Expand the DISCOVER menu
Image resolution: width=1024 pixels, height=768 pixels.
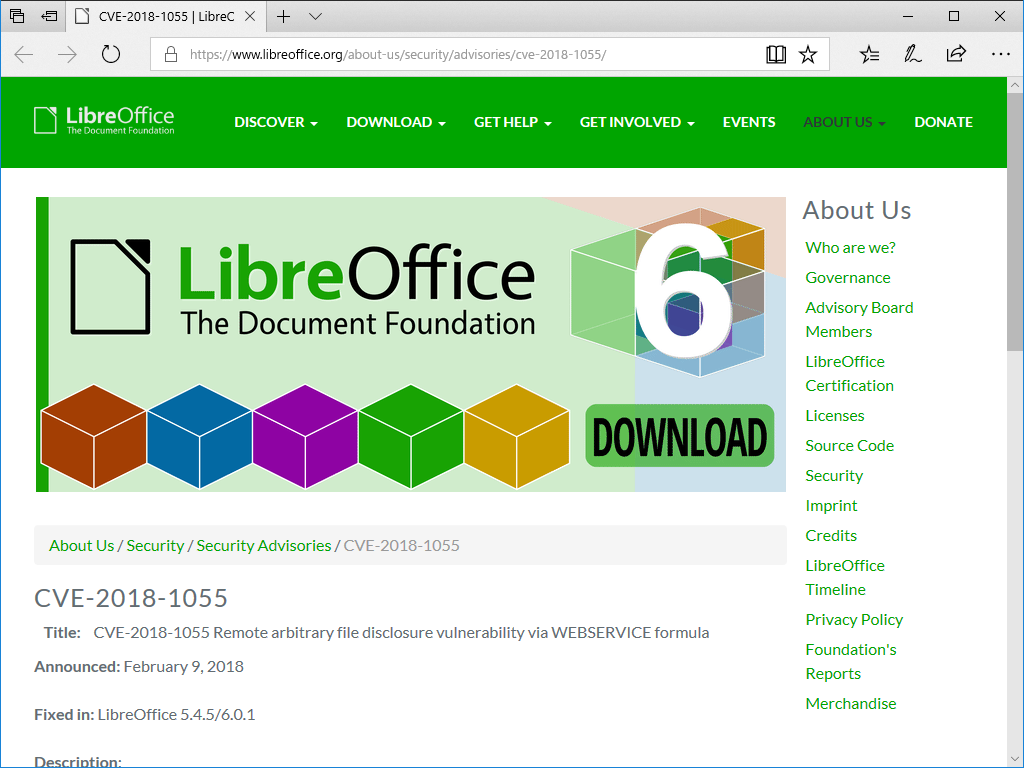pyautogui.click(x=276, y=122)
